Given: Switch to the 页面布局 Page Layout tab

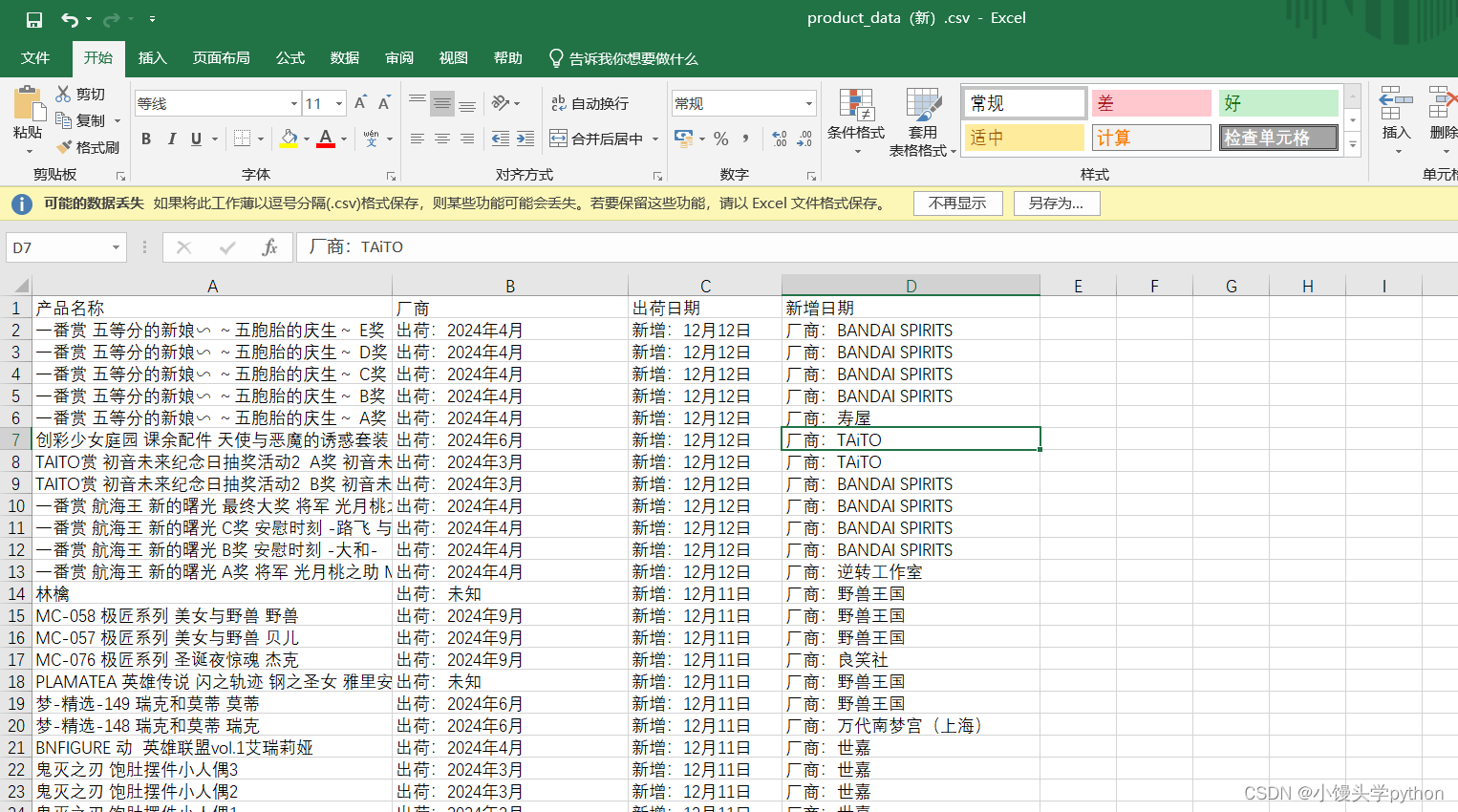Looking at the screenshot, I should [222, 58].
